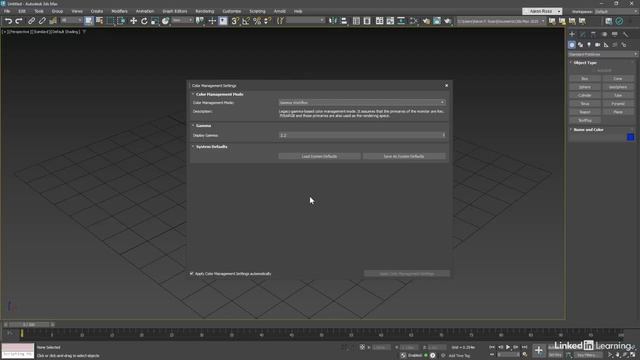Click the Redo arrow in main toolbar
The height and width of the screenshot is (360, 640).
[x=19, y=21]
